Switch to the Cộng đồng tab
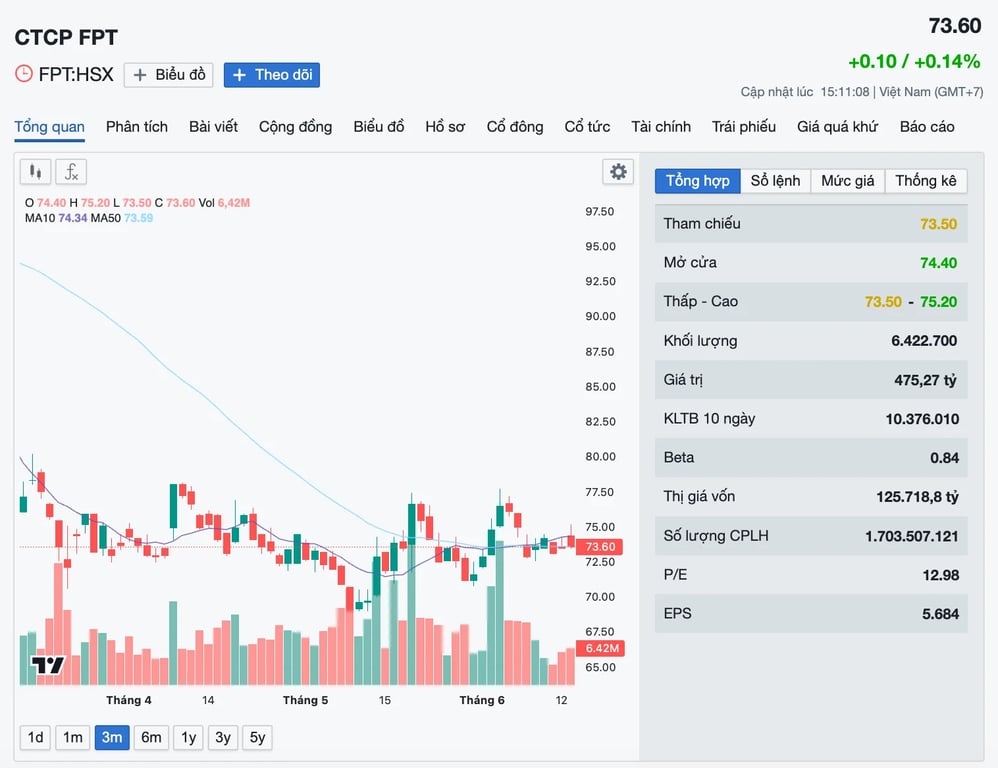998x768 pixels. pyautogui.click(x=295, y=127)
